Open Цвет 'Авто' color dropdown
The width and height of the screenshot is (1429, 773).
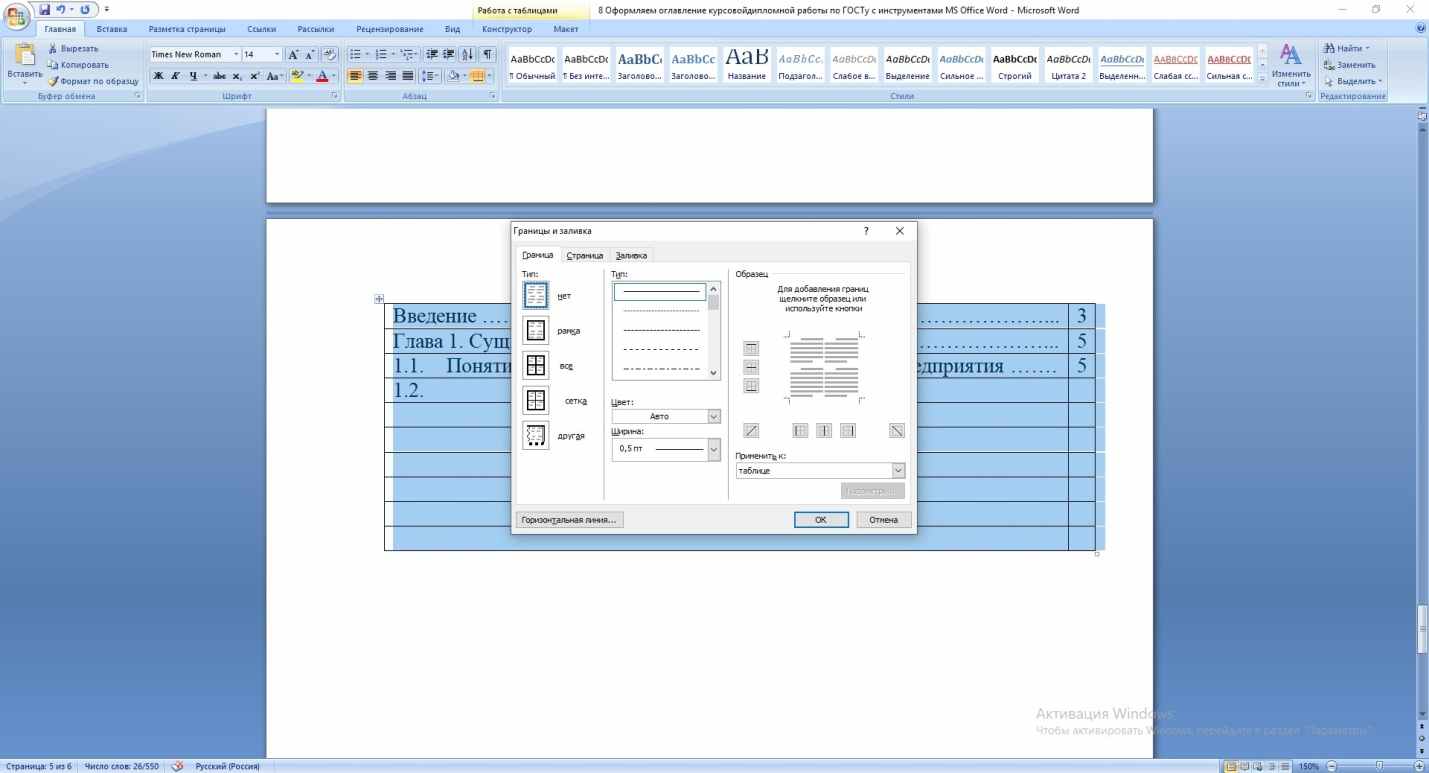tap(666, 416)
